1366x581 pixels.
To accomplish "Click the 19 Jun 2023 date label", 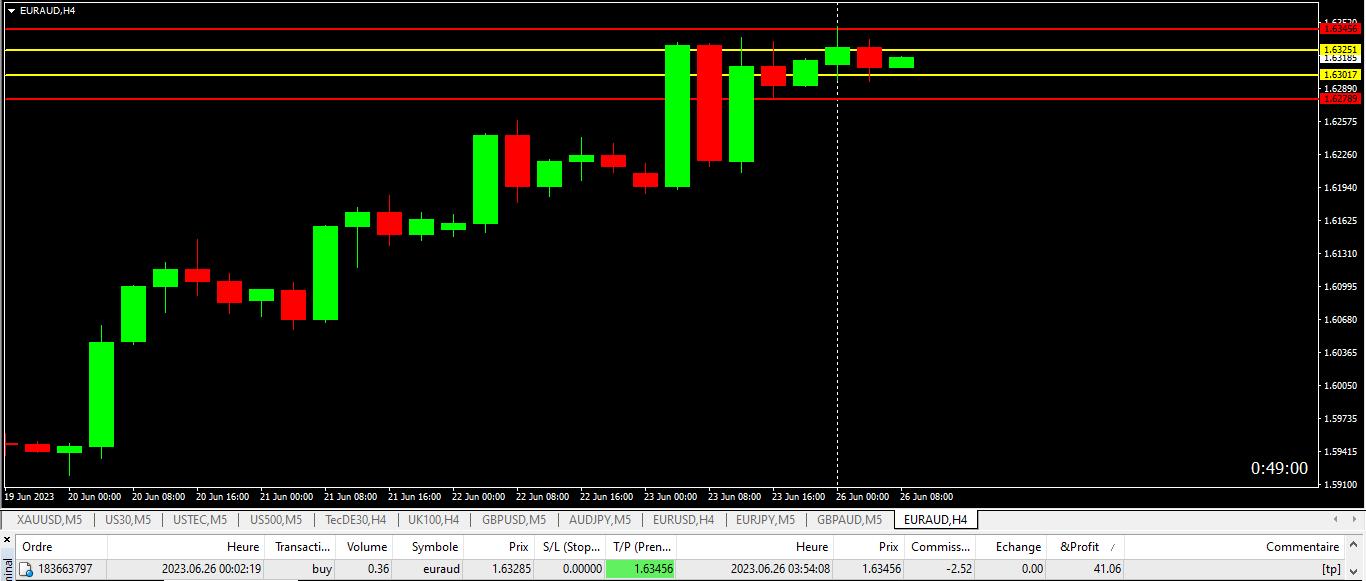I will pyautogui.click(x=30, y=496).
